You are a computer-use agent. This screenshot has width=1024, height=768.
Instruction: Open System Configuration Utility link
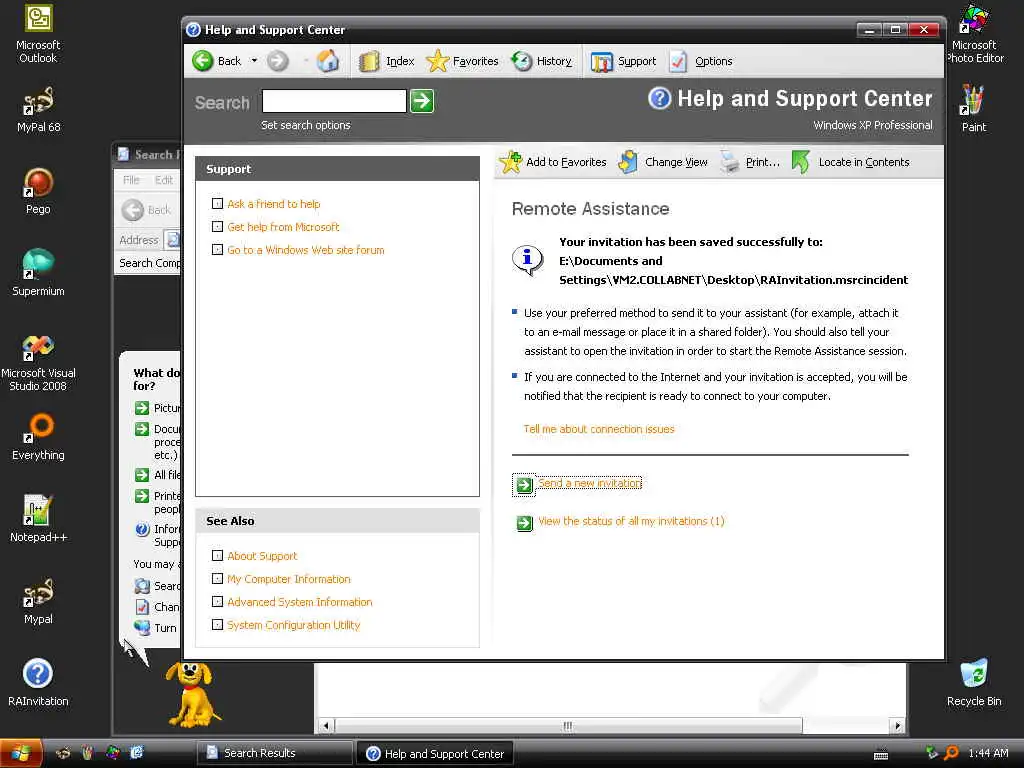pyautogui.click(x=293, y=625)
